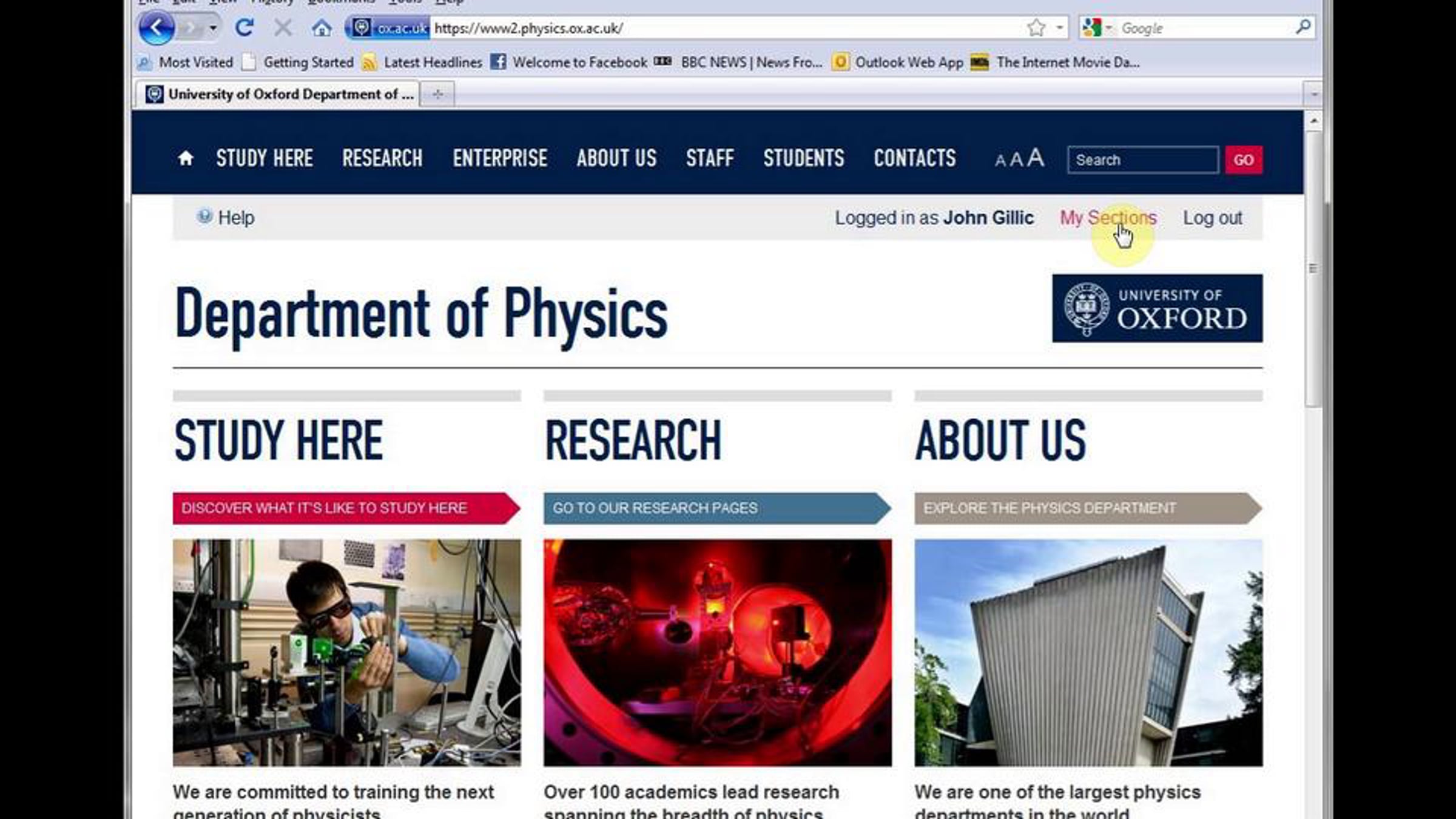Bookmark page with the star icon
The image size is (1456, 819).
[x=1036, y=28]
